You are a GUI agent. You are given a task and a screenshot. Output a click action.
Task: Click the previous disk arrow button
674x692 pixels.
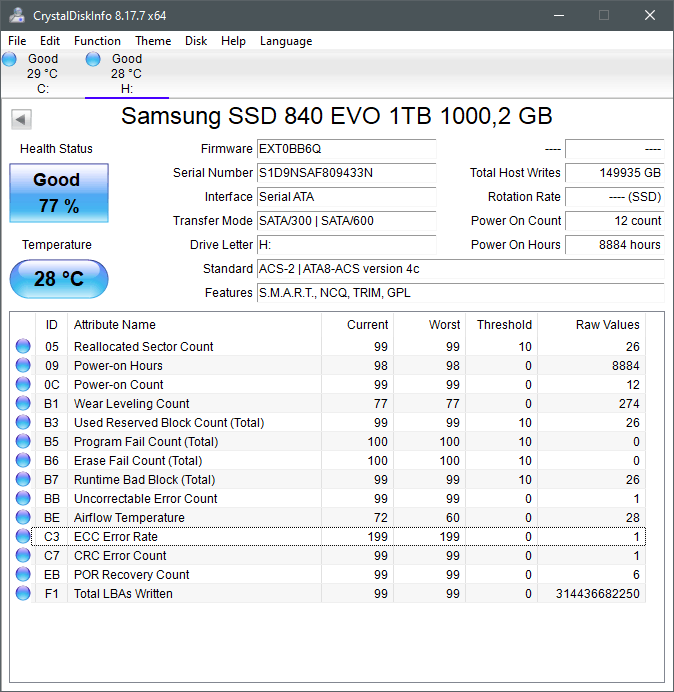[21, 119]
